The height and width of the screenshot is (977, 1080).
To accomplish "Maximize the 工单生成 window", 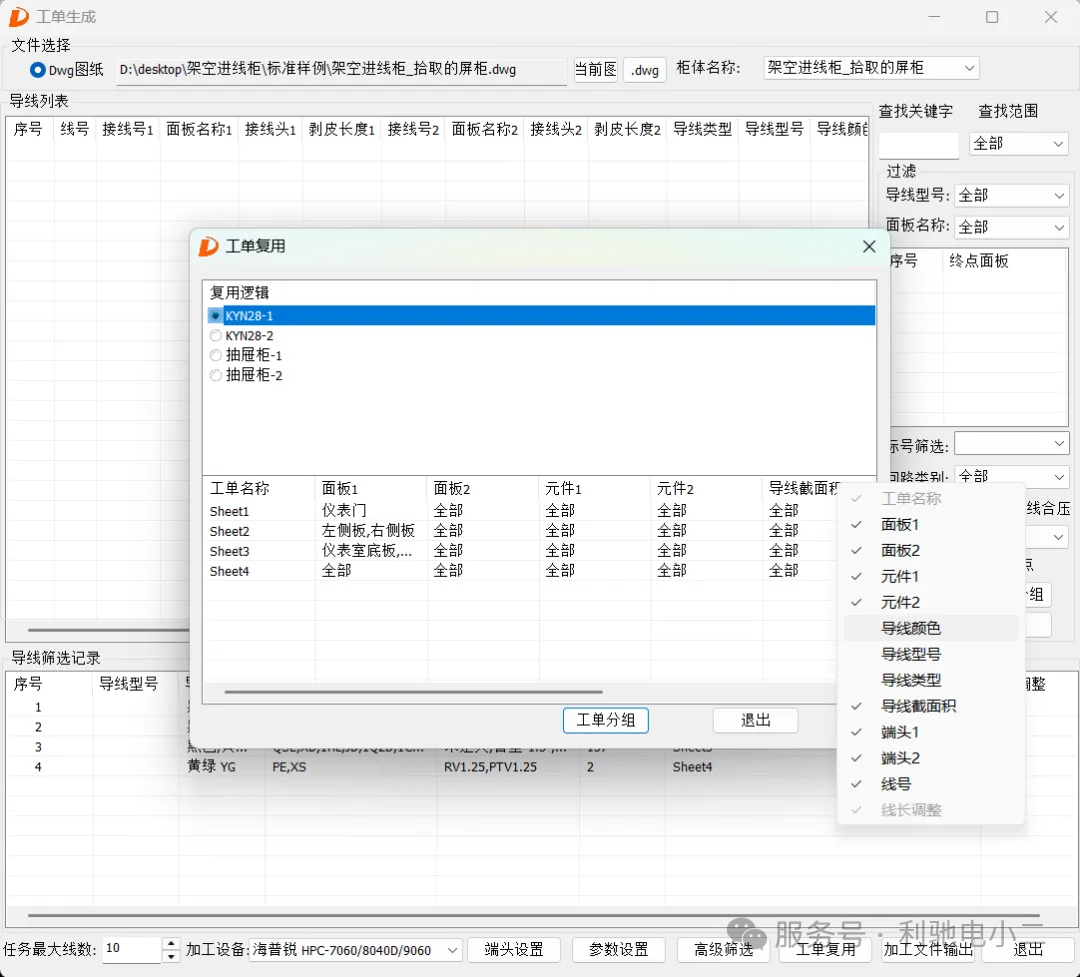I will pyautogui.click(x=992, y=17).
